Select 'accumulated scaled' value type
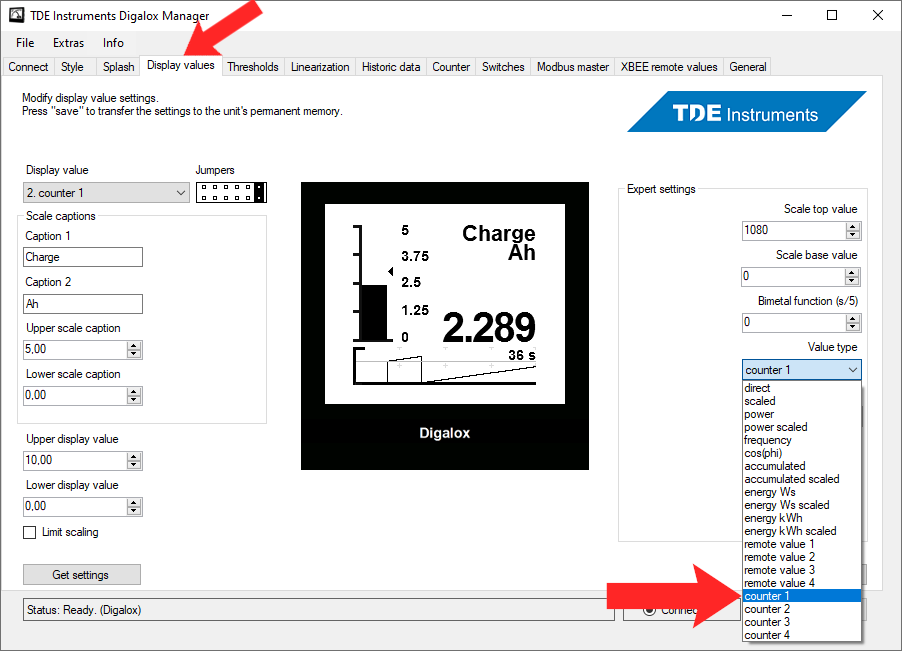This screenshot has width=902, height=651. click(x=802, y=479)
